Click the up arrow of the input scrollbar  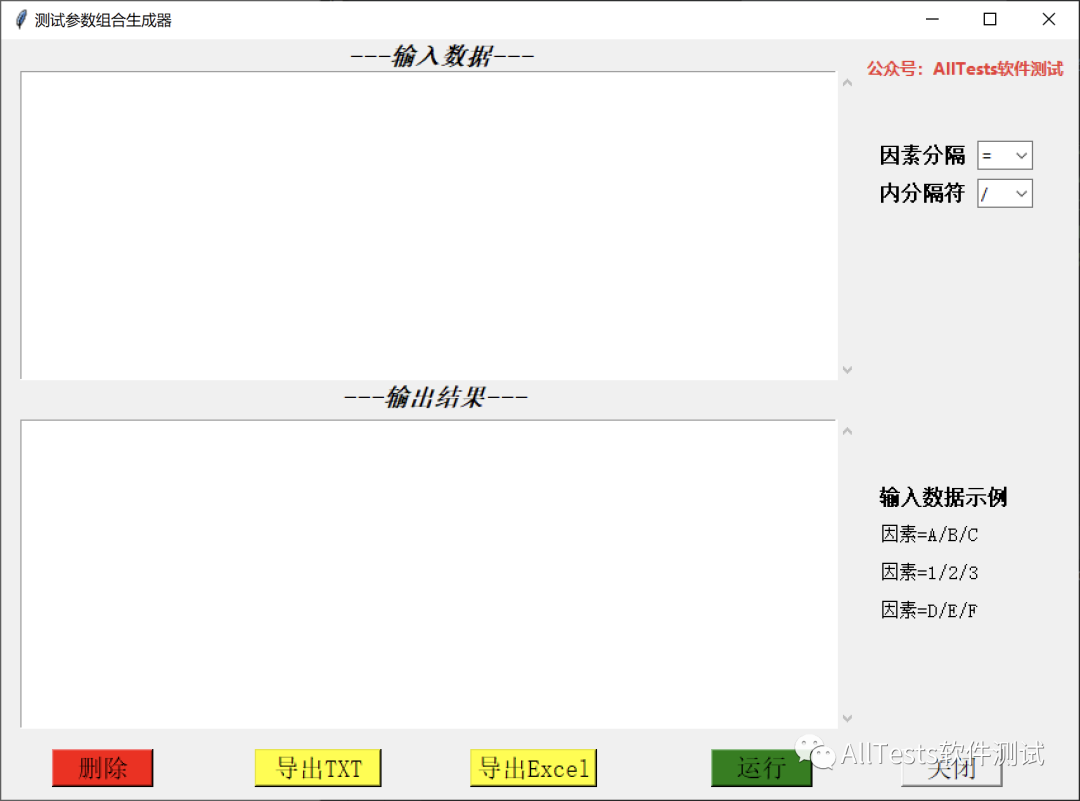click(x=847, y=83)
